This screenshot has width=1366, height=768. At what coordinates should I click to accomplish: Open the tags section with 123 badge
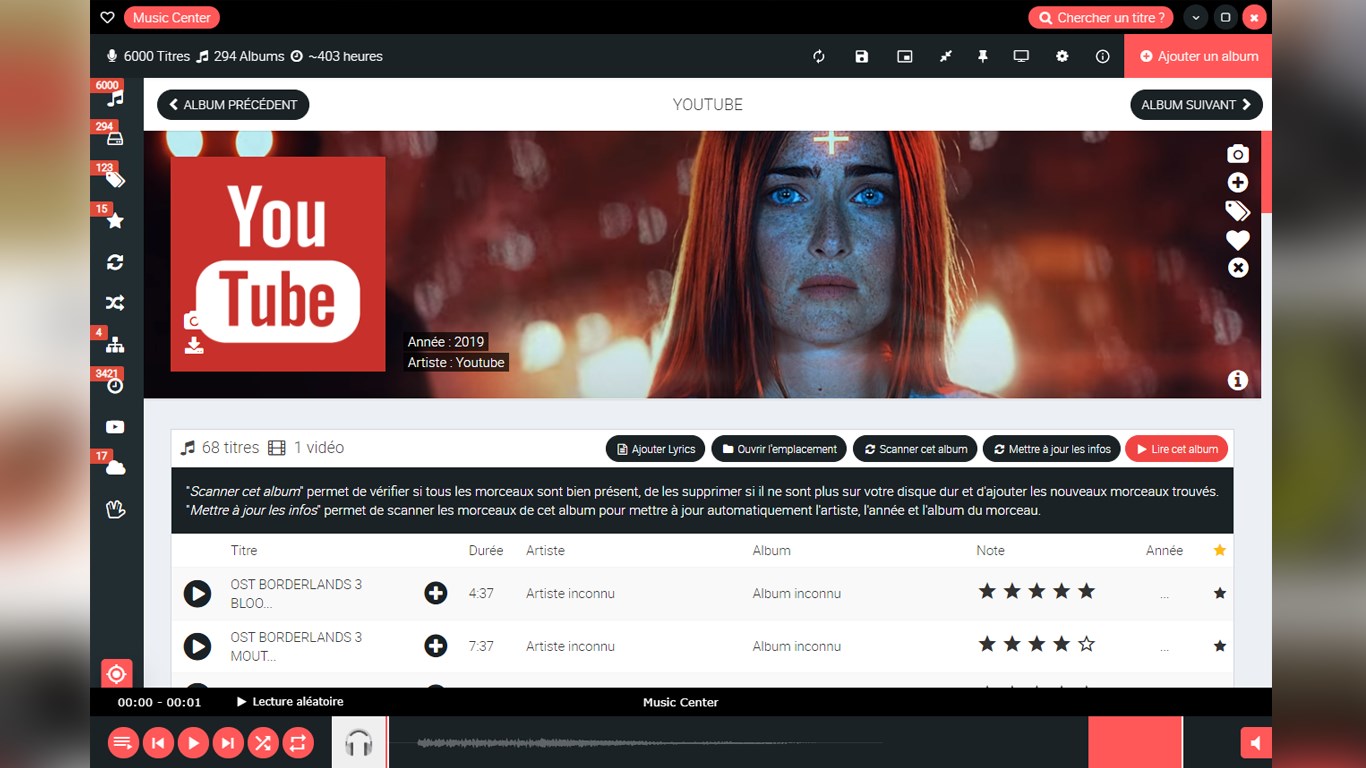pos(116,180)
